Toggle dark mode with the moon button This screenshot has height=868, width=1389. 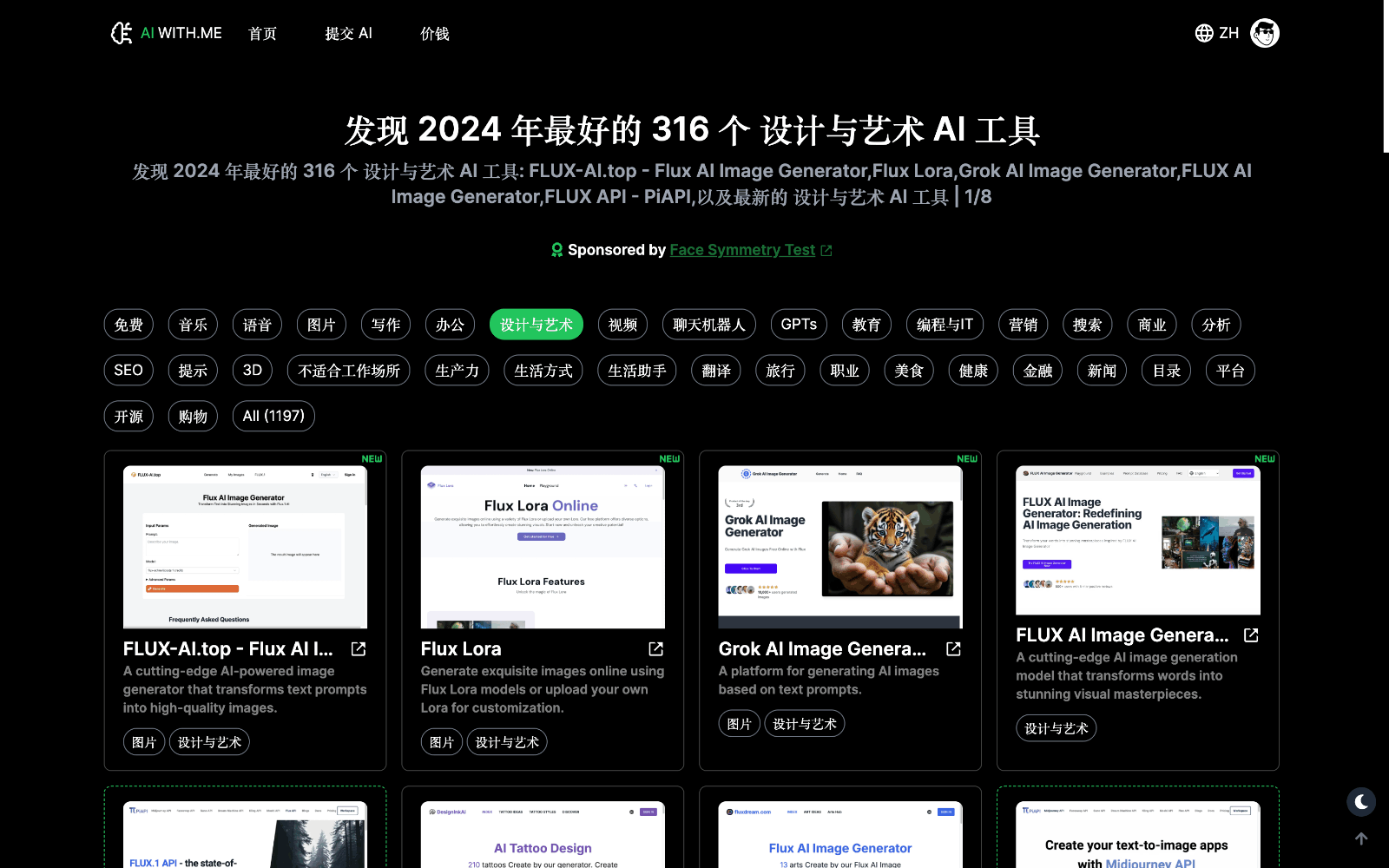[1360, 802]
